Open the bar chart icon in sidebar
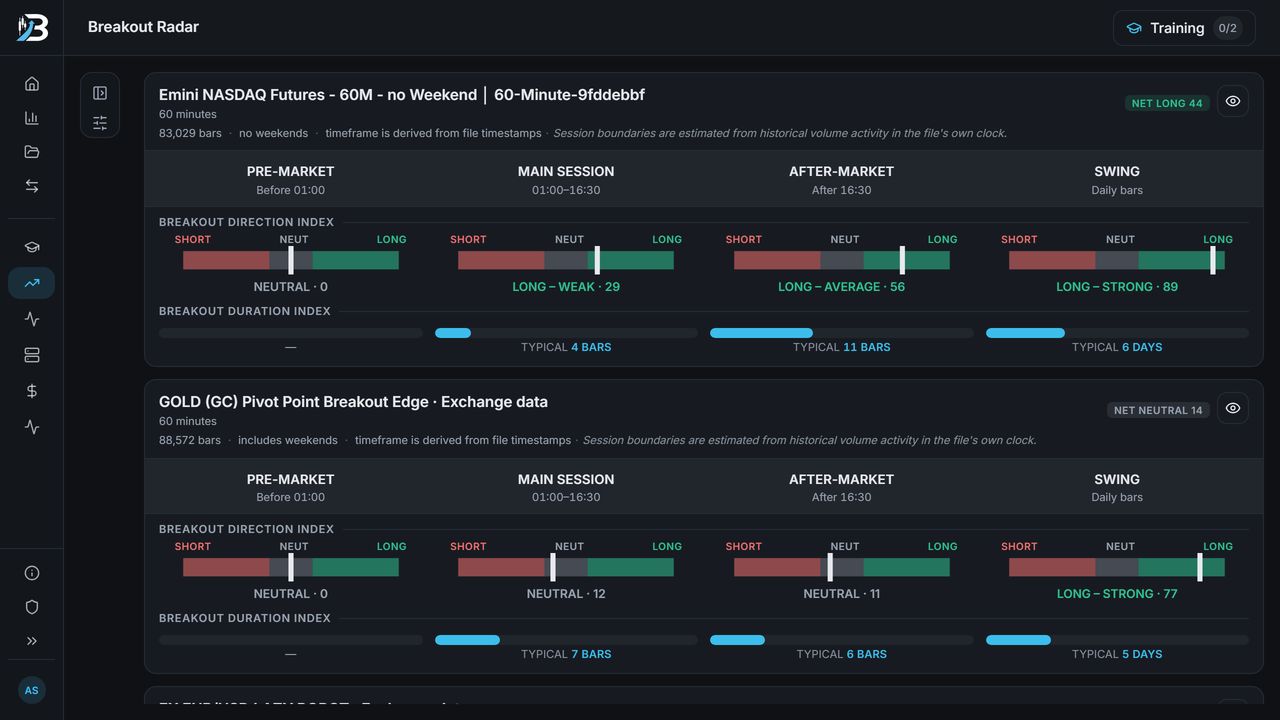 [x=32, y=118]
